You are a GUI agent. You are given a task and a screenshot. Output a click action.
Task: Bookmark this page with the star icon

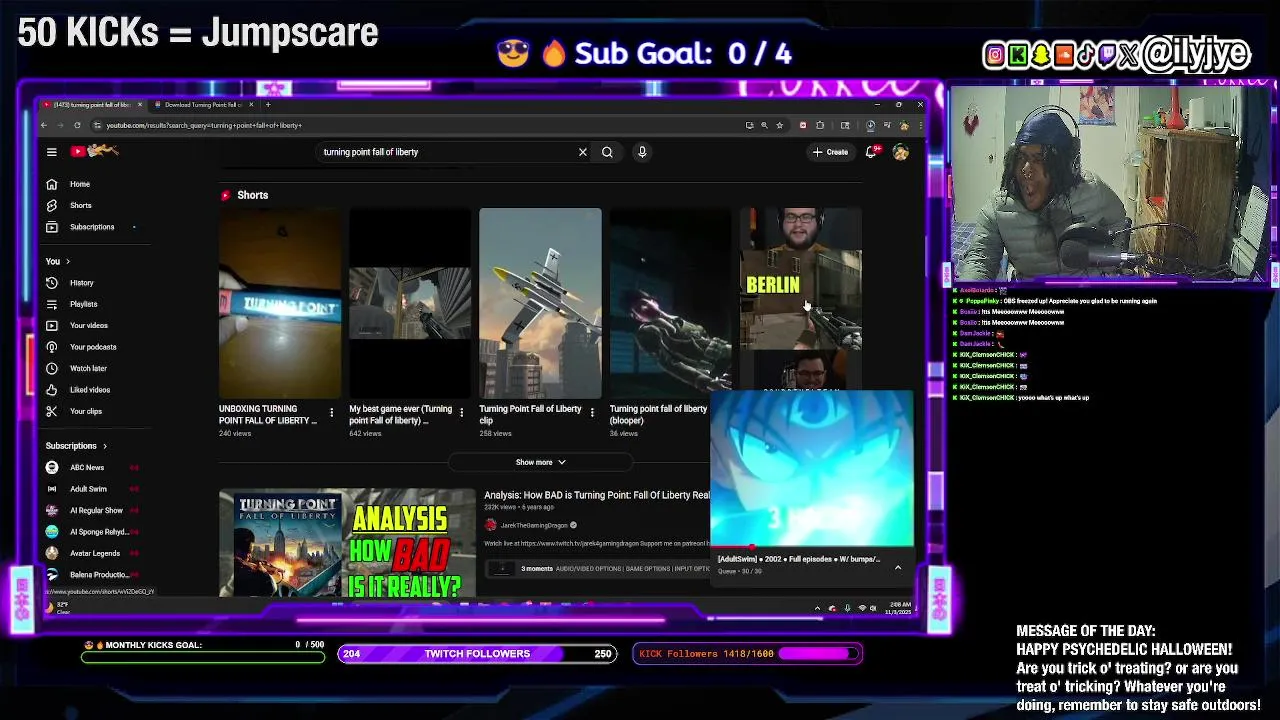tap(779, 125)
